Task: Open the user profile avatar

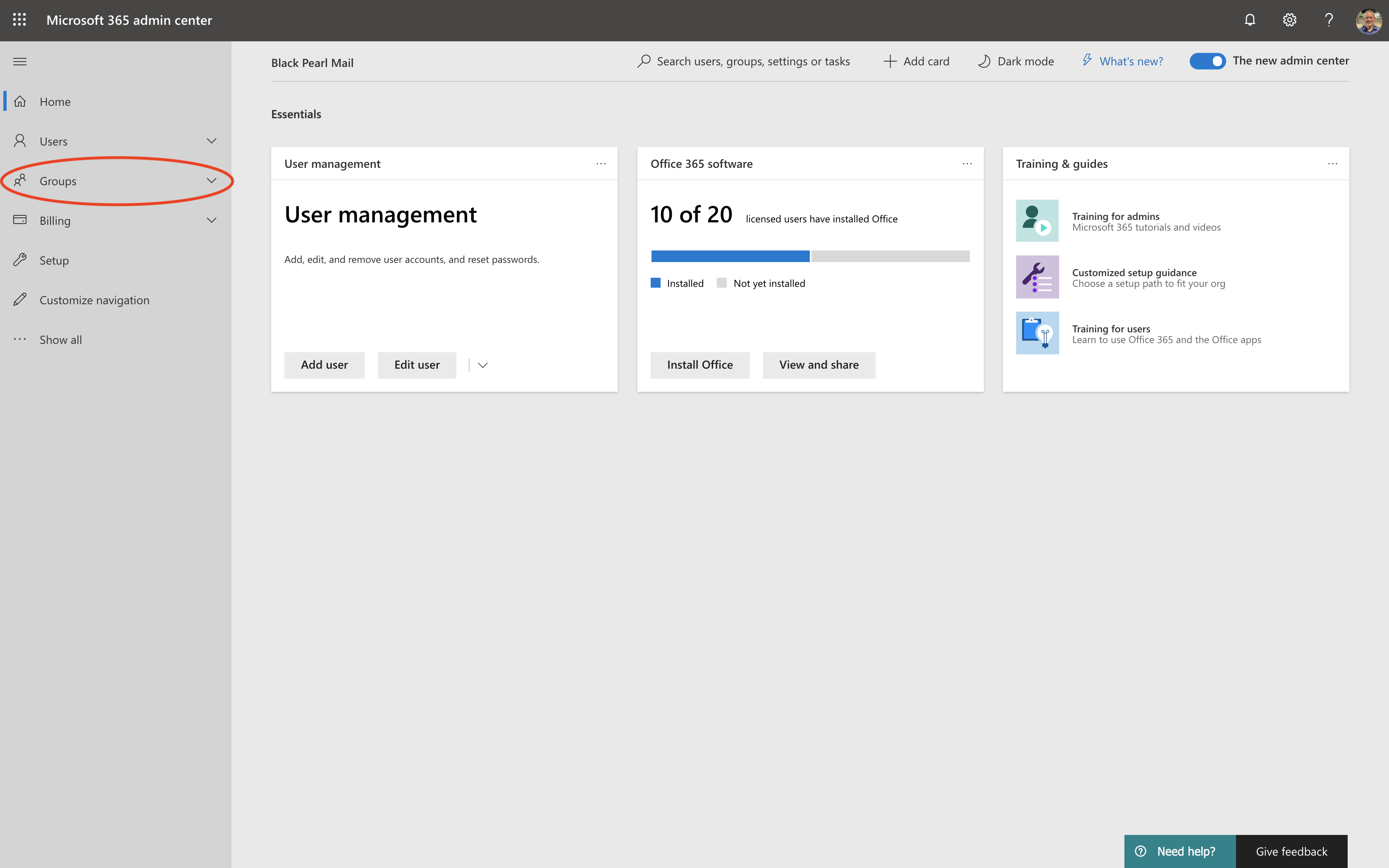Action: click(x=1368, y=21)
